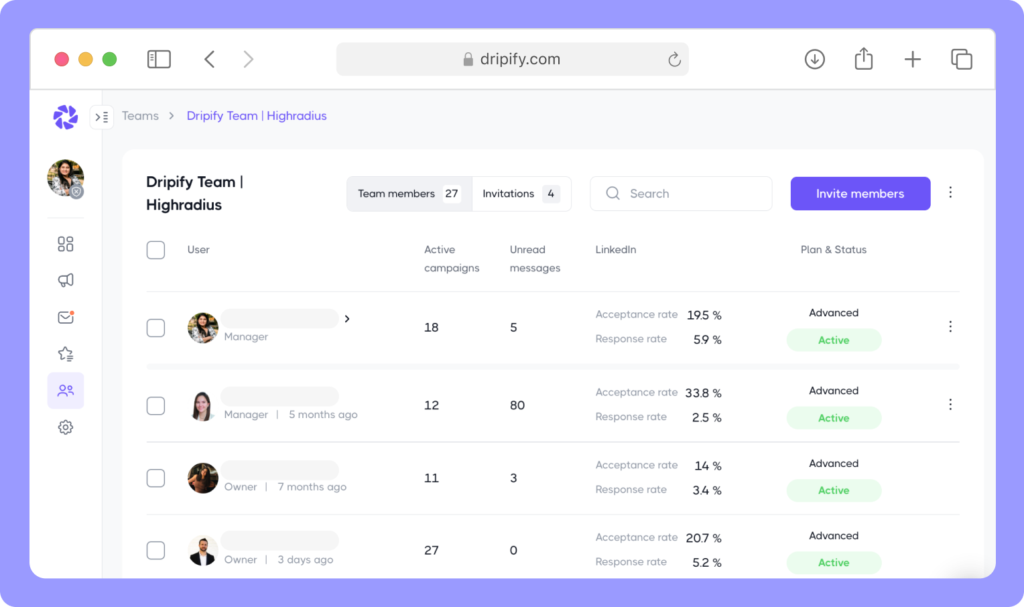
Task: Click the avatar of the Owner added 7 months ago
Action: pos(203,478)
